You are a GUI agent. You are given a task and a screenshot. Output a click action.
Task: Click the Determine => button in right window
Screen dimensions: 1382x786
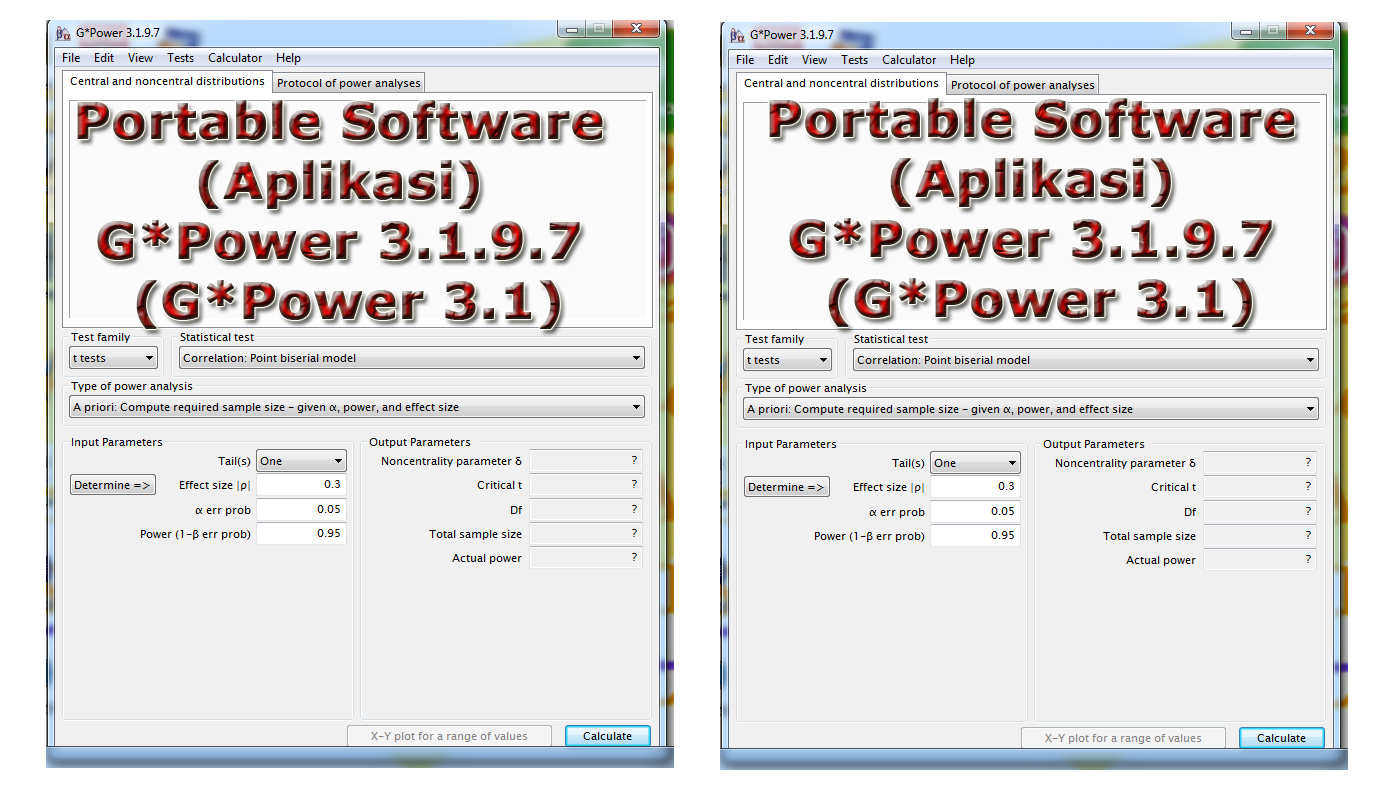click(x=787, y=487)
